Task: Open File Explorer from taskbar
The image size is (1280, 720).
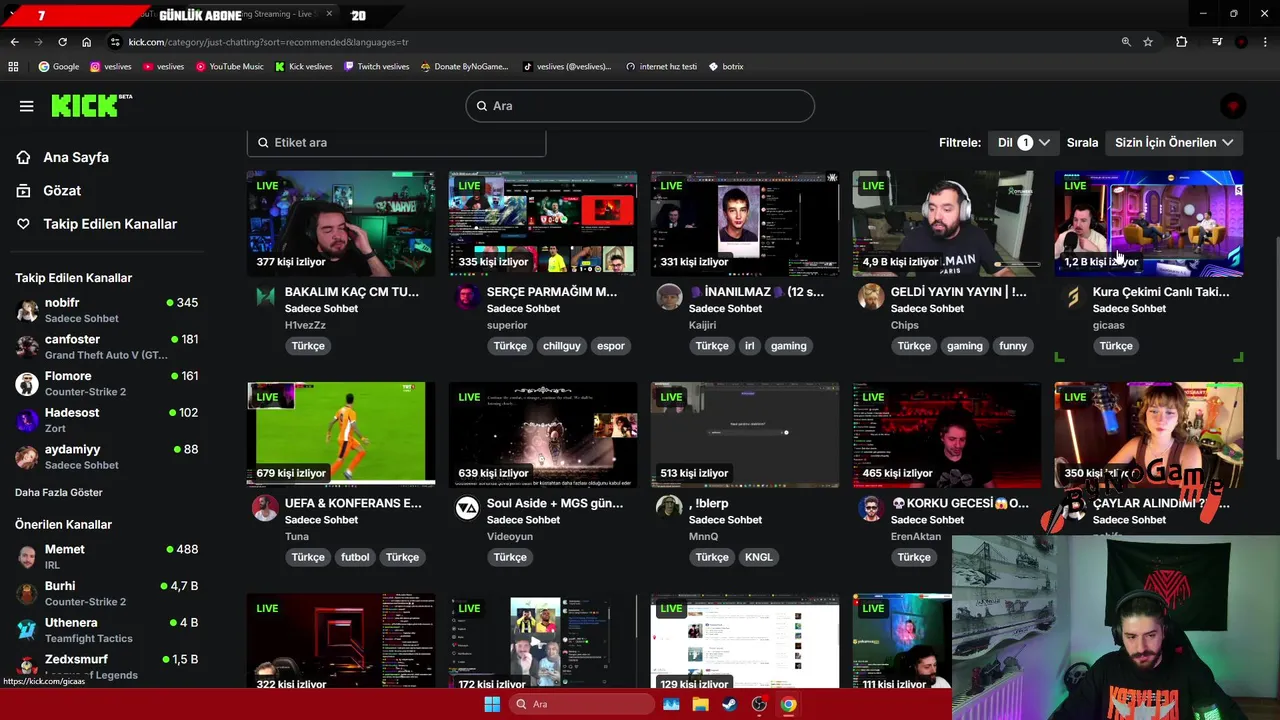Action: click(x=700, y=704)
